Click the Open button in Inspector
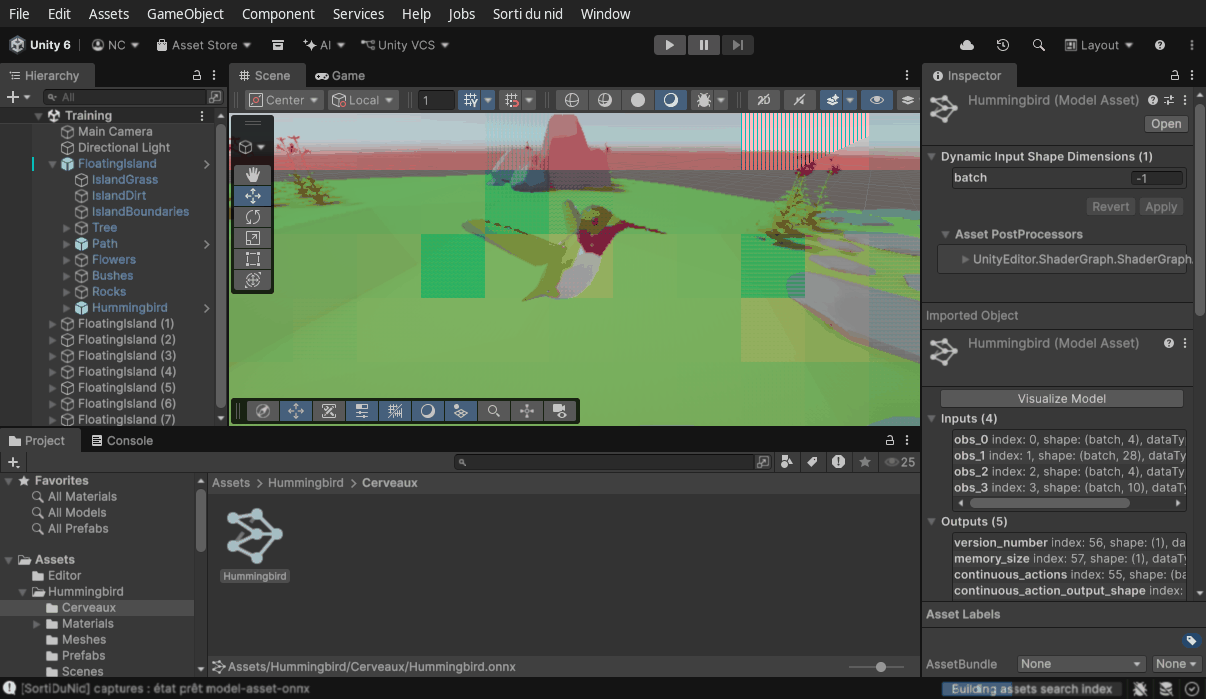This screenshot has height=699, width=1206. (1166, 124)
